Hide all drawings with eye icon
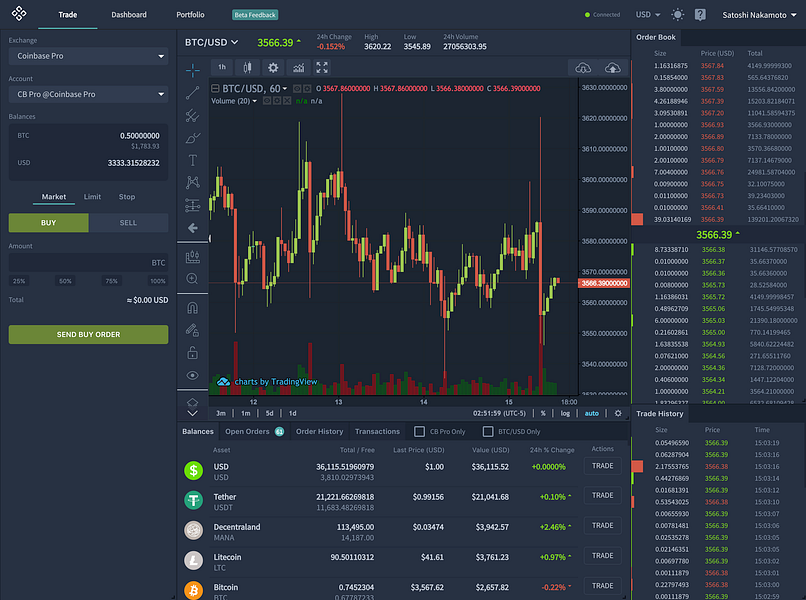 coord(193,375)
